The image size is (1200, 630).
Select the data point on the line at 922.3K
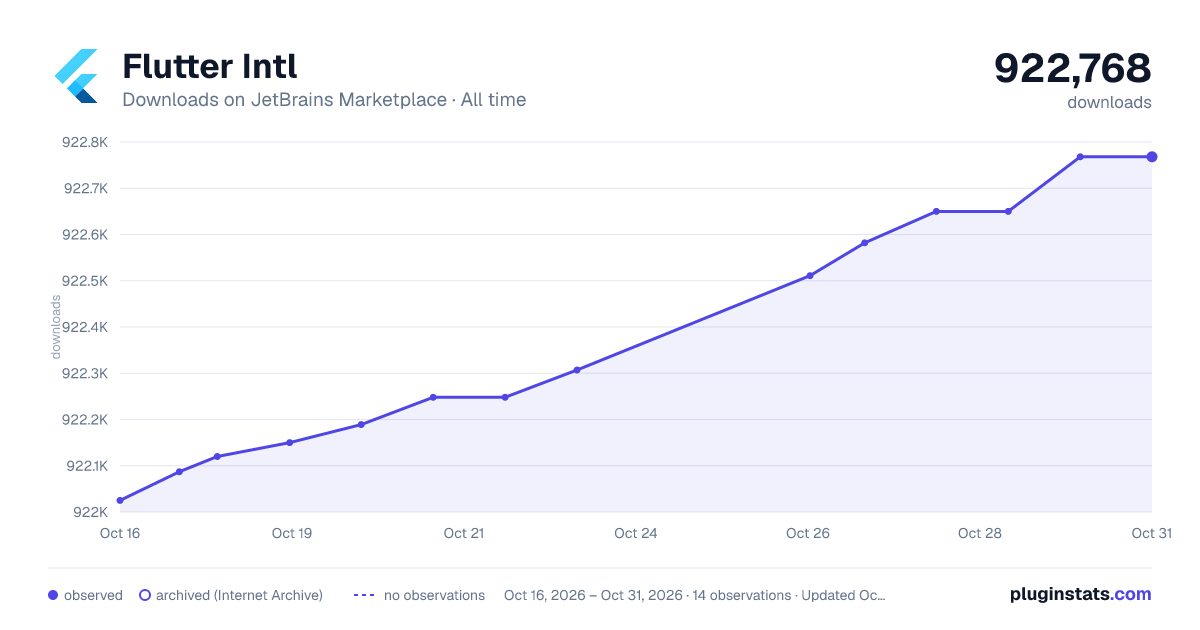(x=577, y=370)
